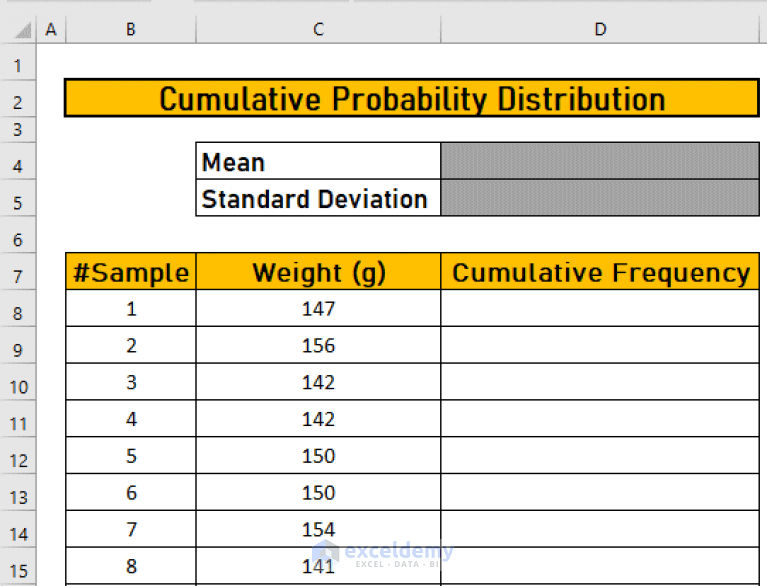Select weight value 156
Screen dimensions: 767x586
[318, 345]
